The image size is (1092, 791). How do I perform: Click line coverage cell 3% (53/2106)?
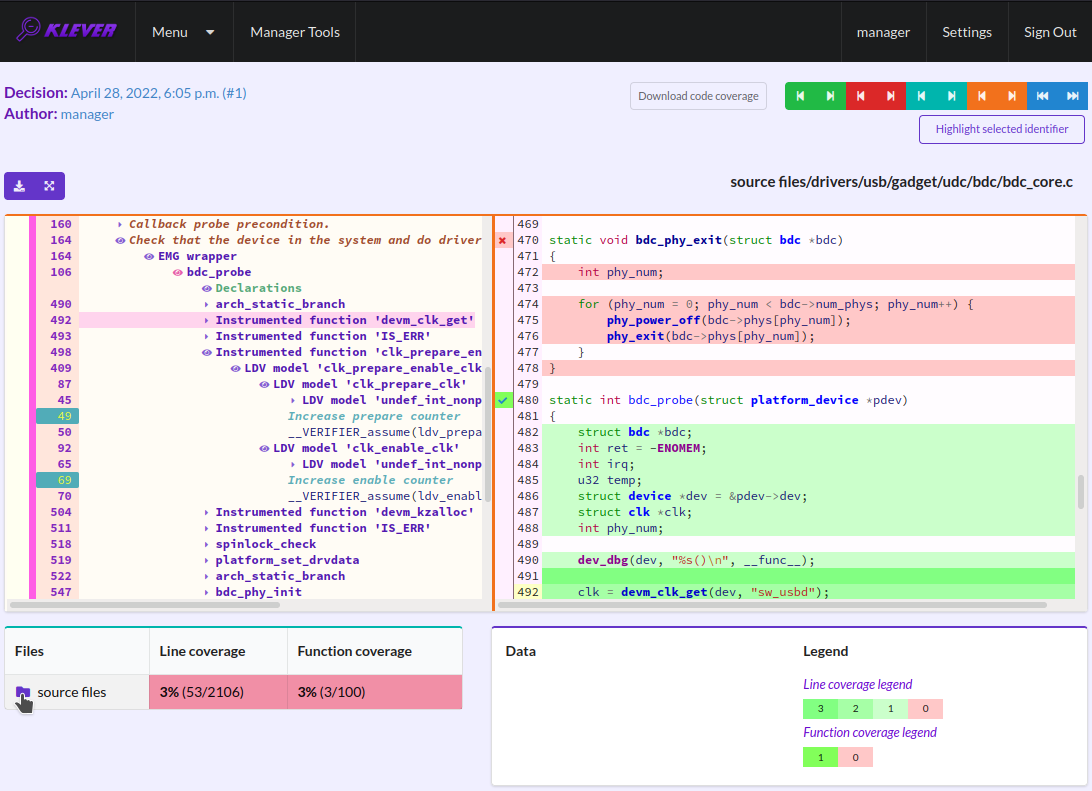(x=218, y=692)
